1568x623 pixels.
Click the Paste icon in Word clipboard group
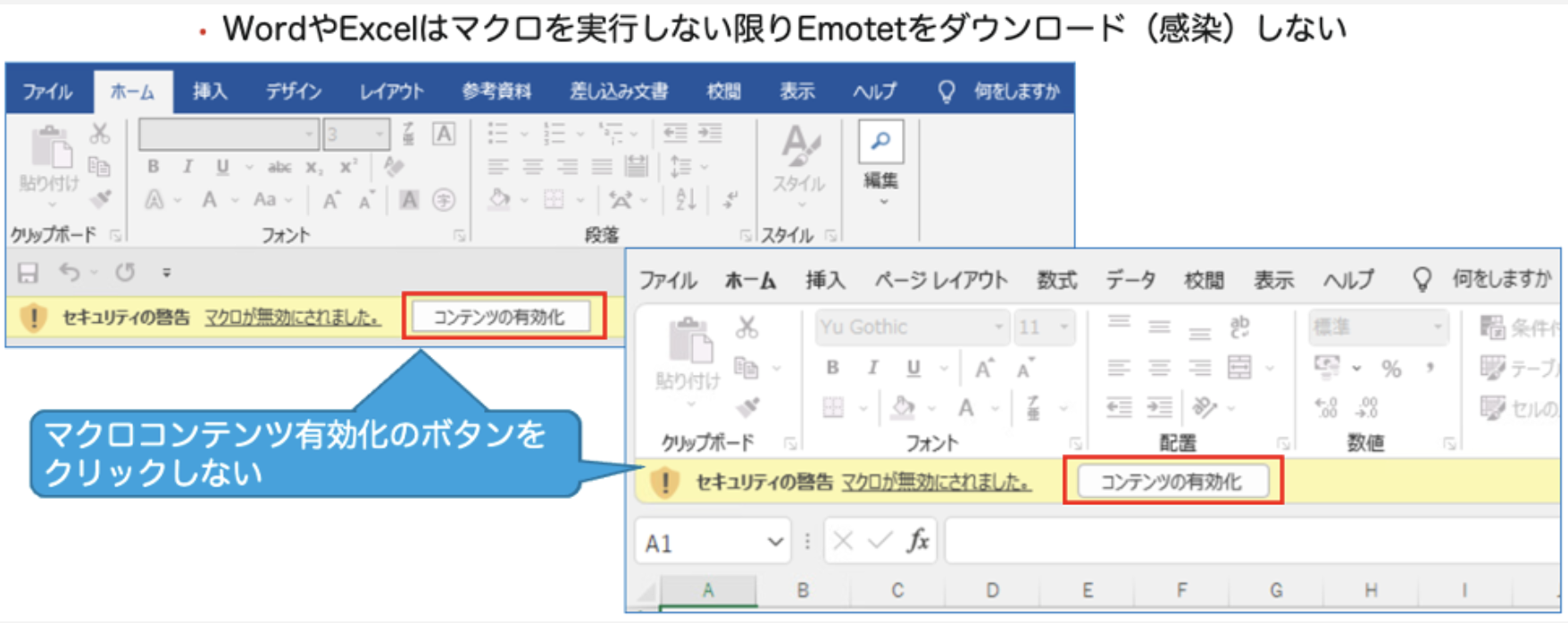(x=51, y=148)
